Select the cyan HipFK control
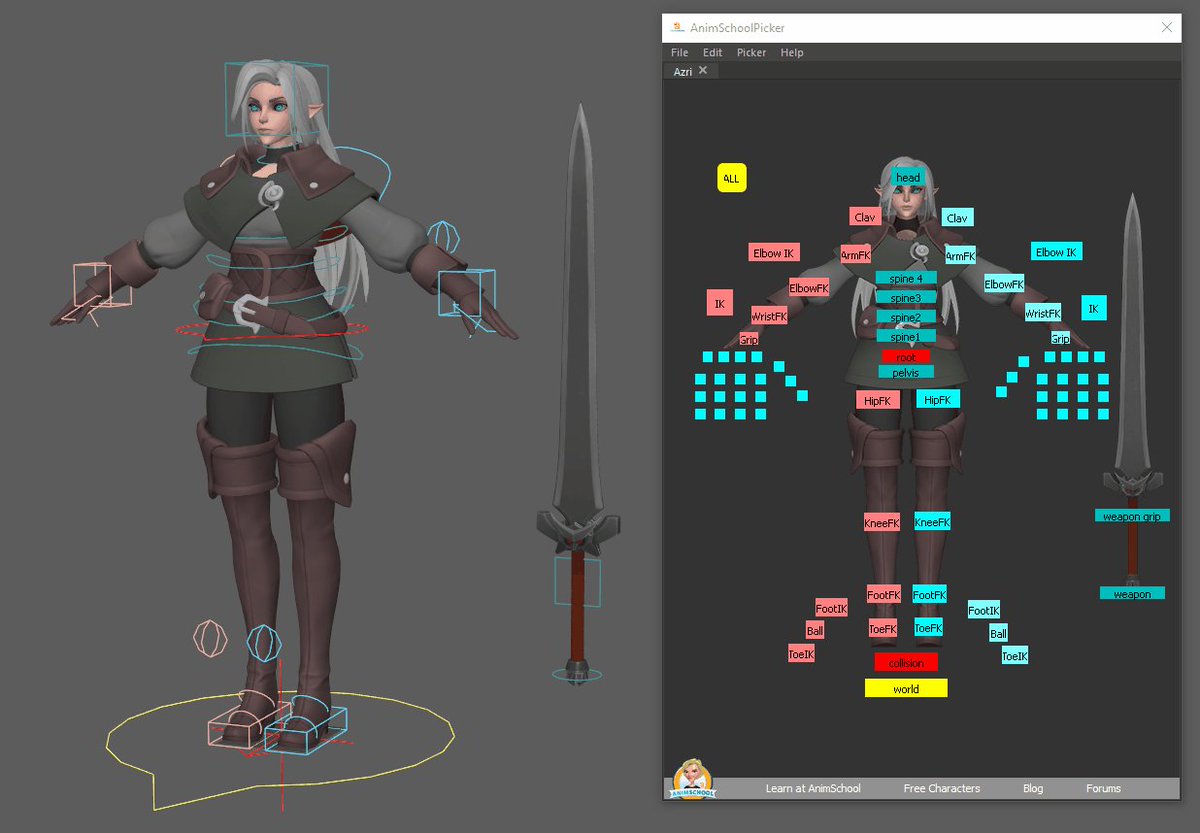 click(937, 400)
